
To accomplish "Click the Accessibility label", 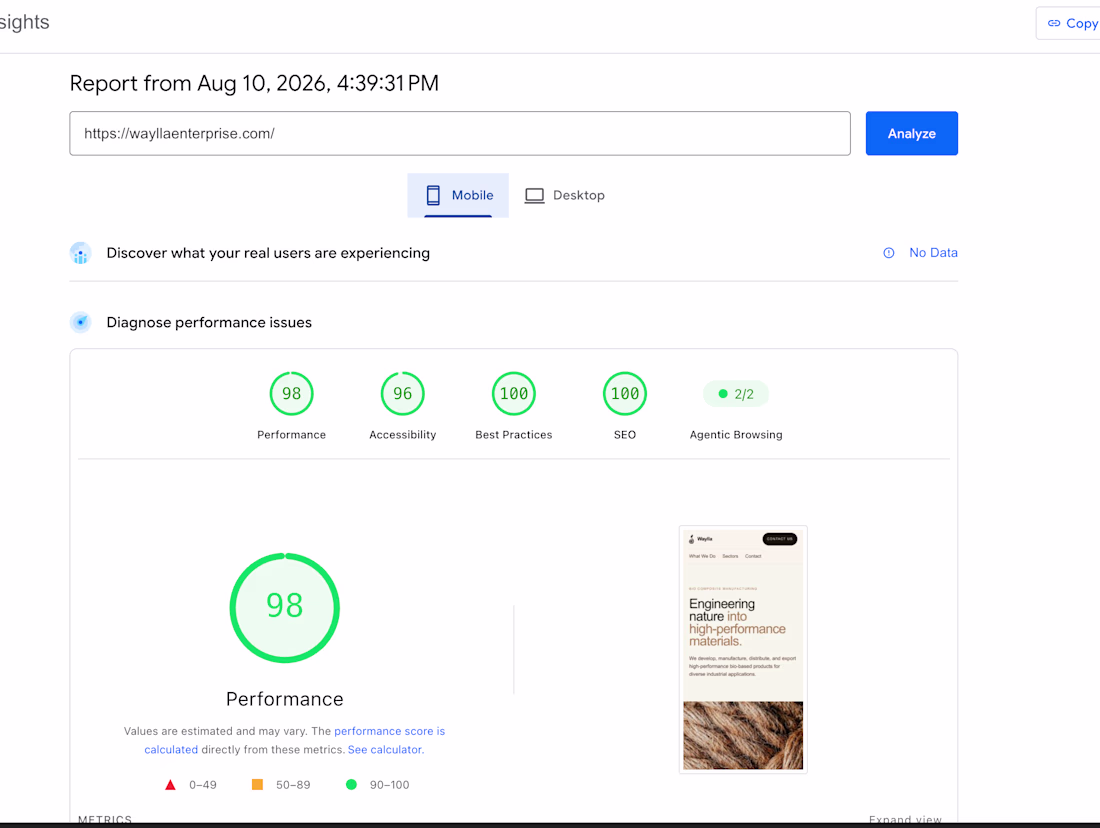I will pos(403,435).
